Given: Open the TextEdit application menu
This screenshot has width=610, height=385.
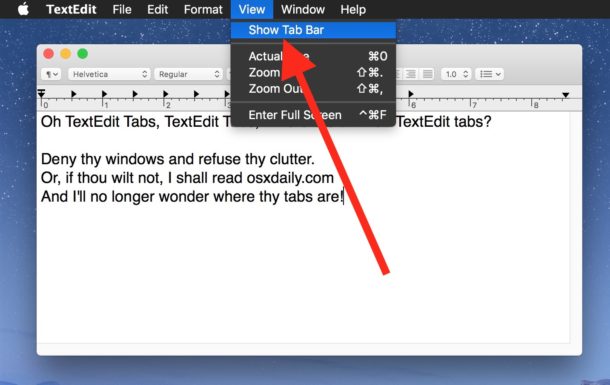Looking at the screenshot, I should [71, 9].
